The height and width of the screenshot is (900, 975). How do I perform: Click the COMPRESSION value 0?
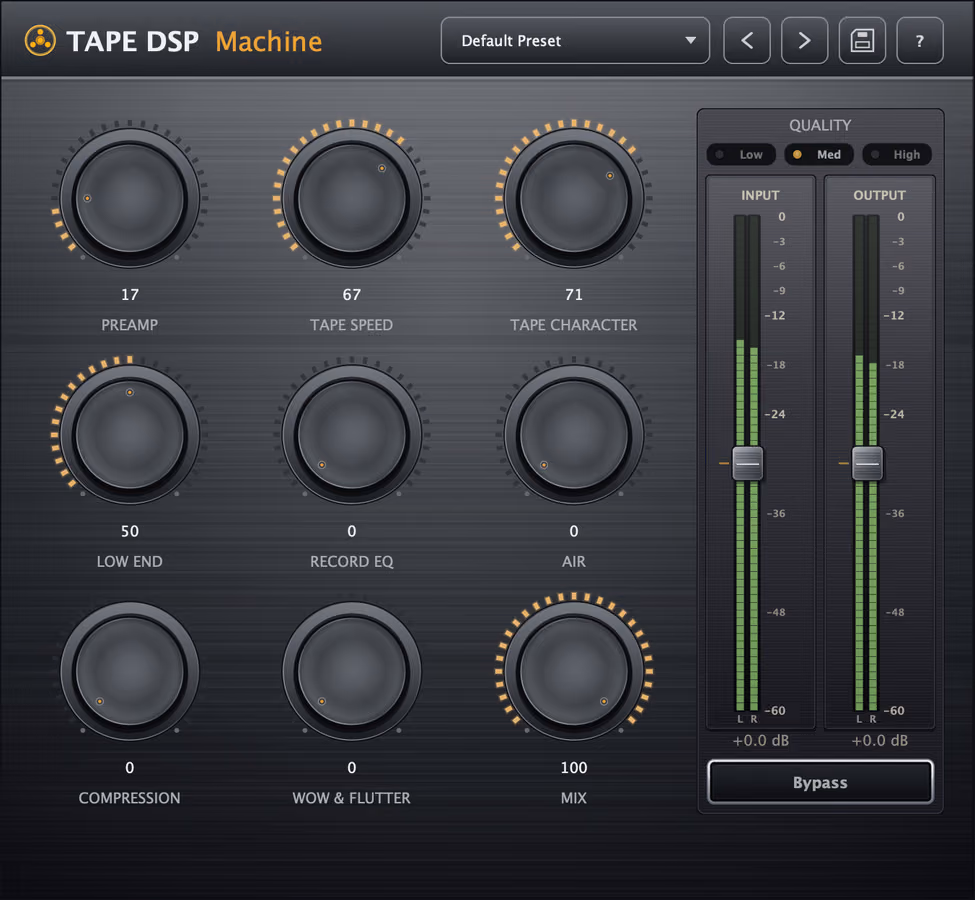click(x=130, y=768)
